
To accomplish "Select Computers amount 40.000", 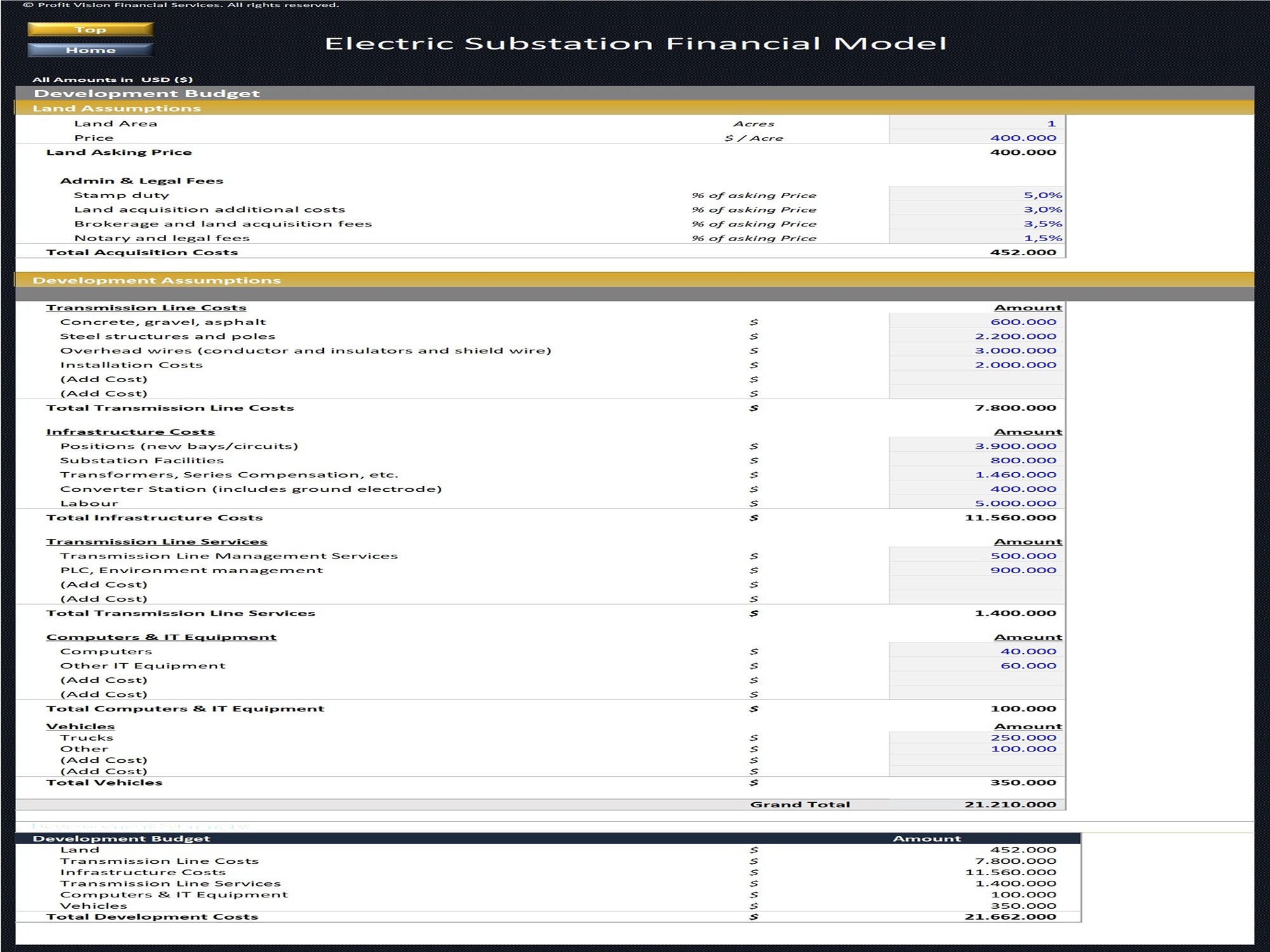I will [x=977, y=651].
